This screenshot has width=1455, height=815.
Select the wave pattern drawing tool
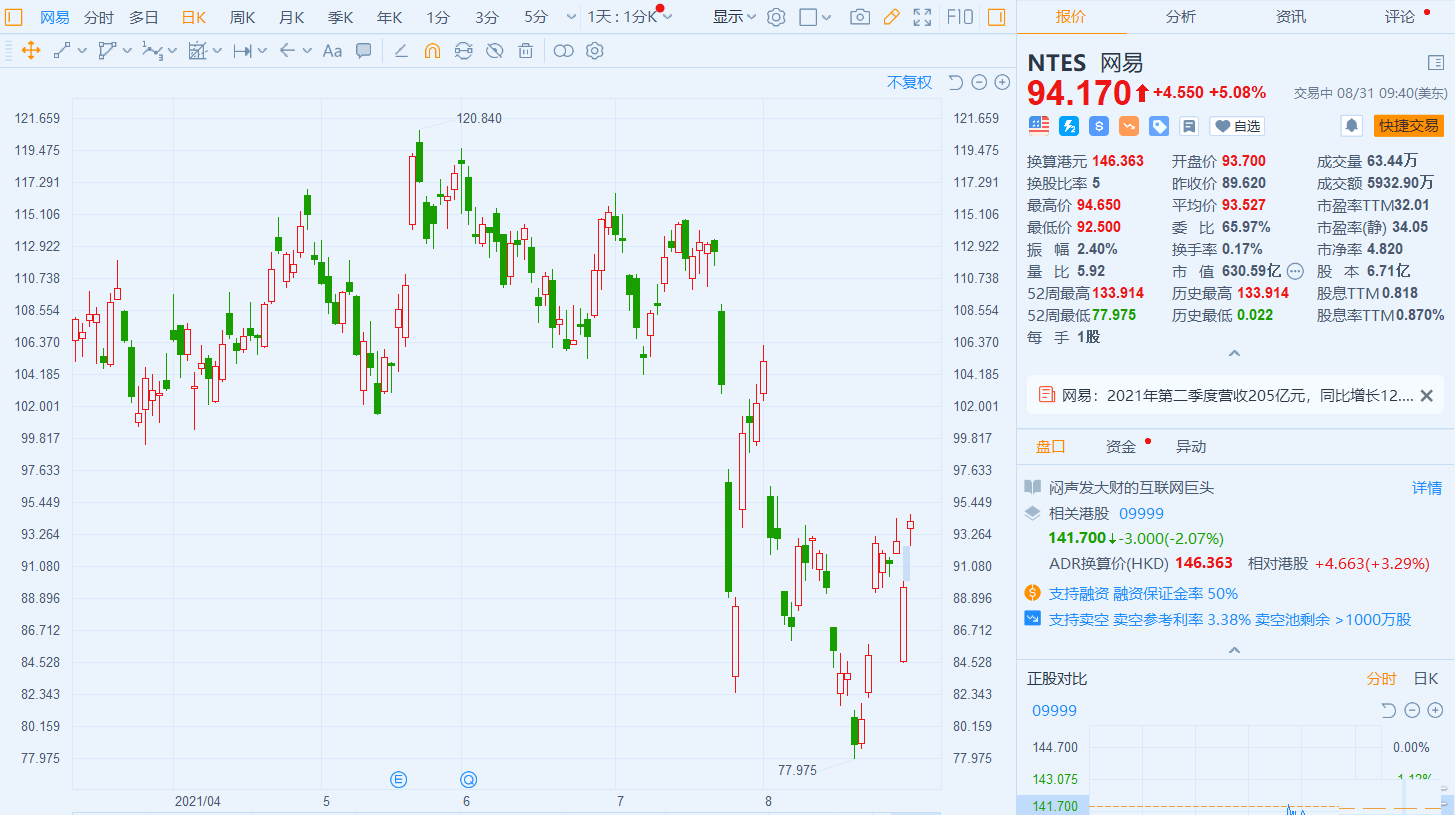[x=152, y=51]
